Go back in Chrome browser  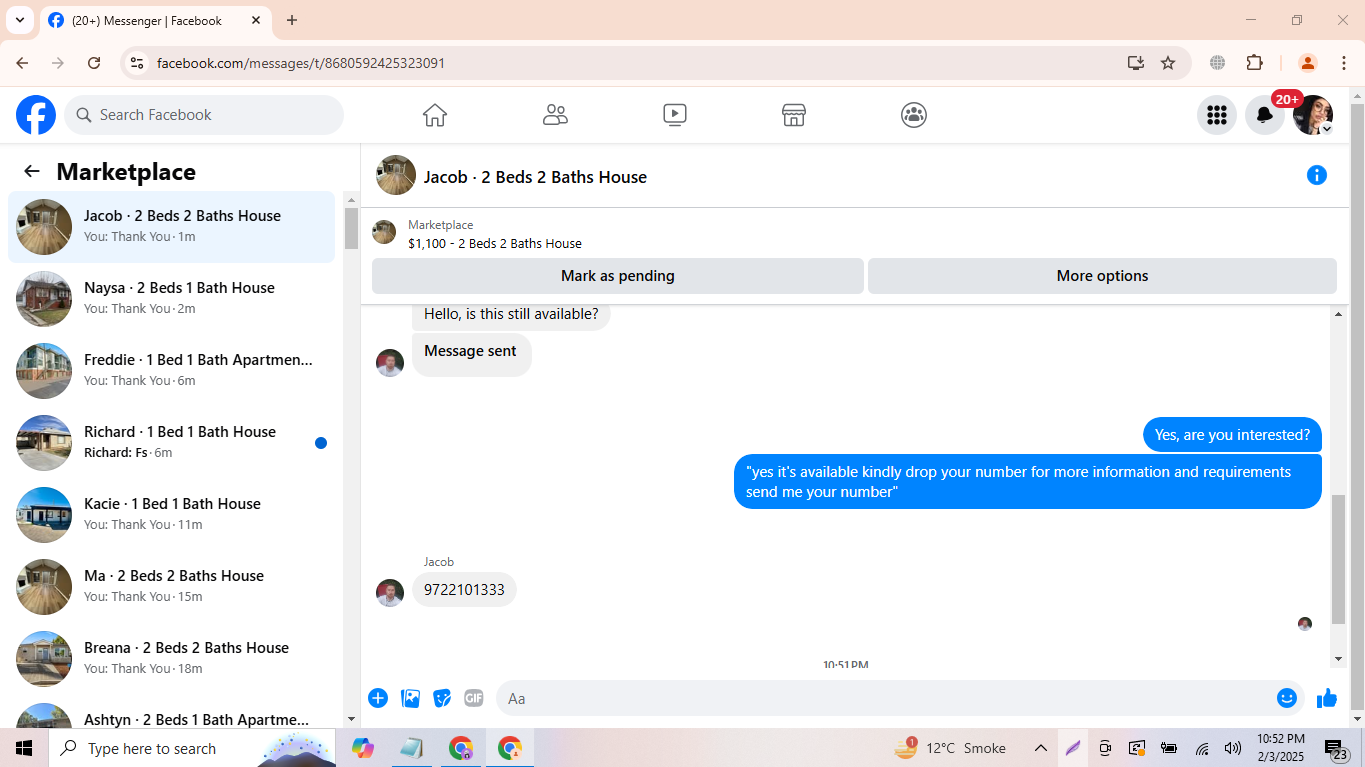(x=22, y=63)
